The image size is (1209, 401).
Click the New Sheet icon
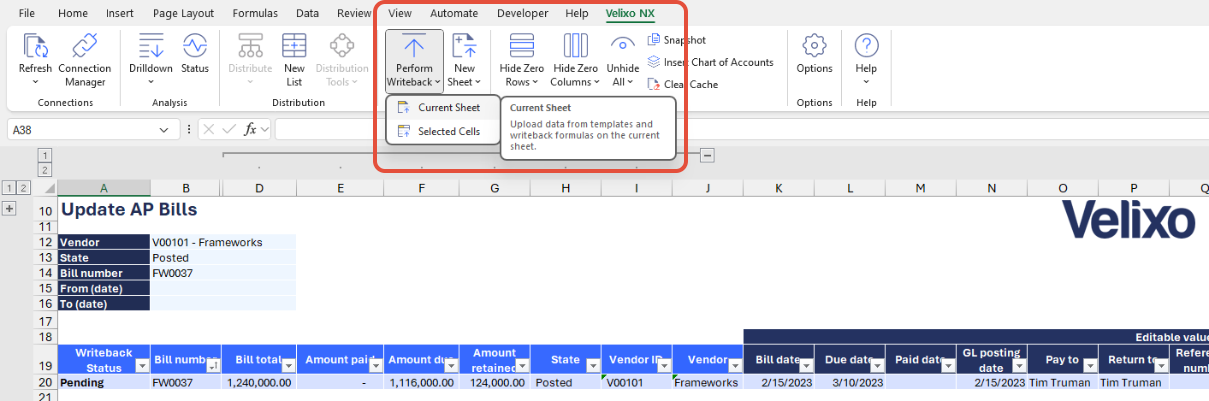tap(463, 46)
